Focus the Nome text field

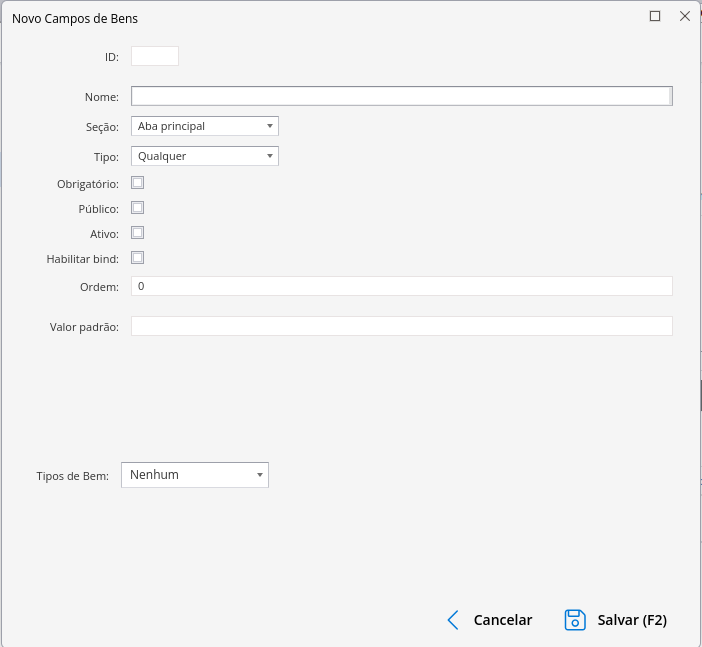coord(400,96)
